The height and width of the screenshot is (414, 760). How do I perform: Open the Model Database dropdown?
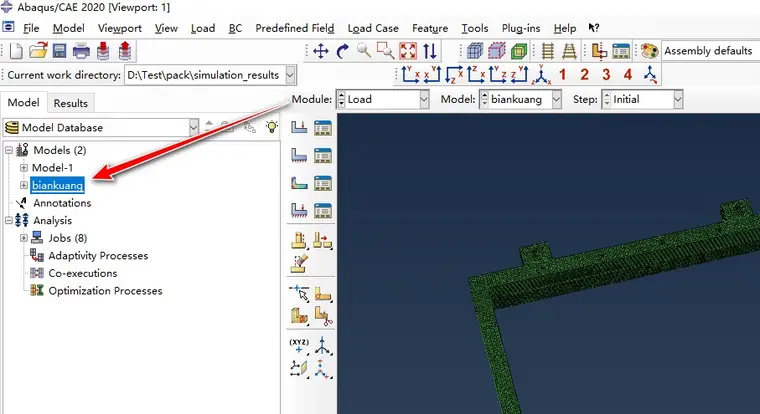(101, 127)
